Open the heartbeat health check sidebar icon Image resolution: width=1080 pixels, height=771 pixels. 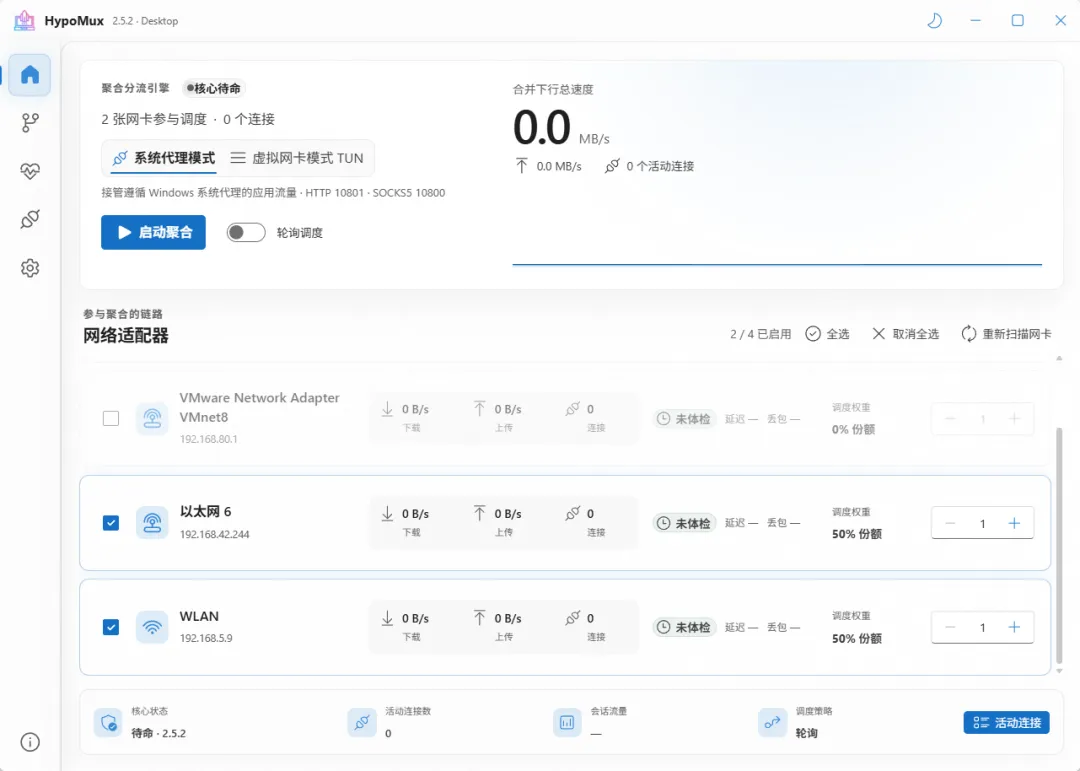[30, 171]
